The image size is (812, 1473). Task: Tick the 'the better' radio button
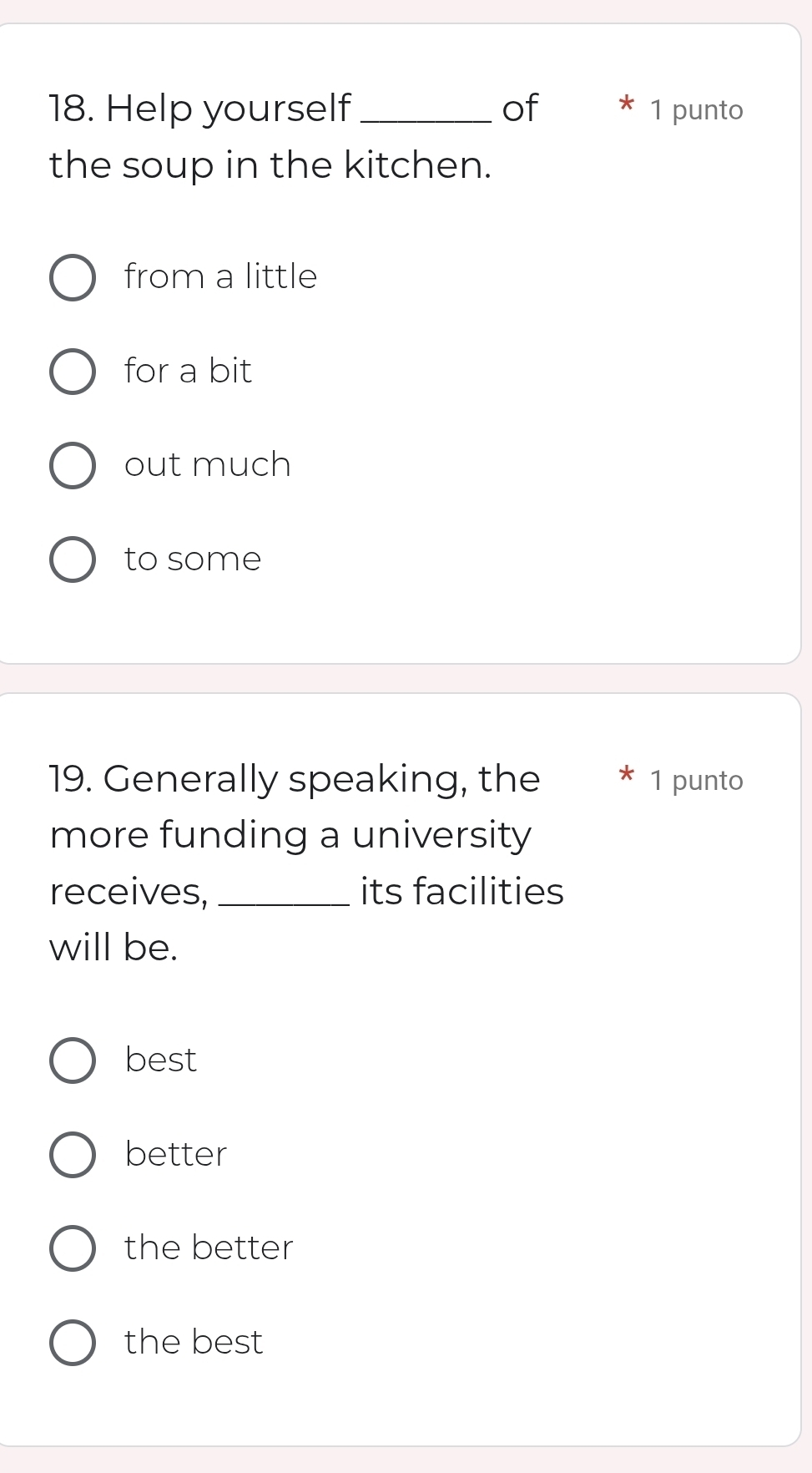[73, 1248]
